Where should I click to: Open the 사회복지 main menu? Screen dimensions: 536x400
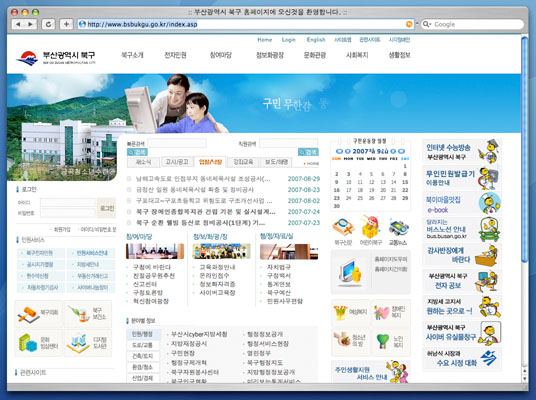(x=357, y=55)
